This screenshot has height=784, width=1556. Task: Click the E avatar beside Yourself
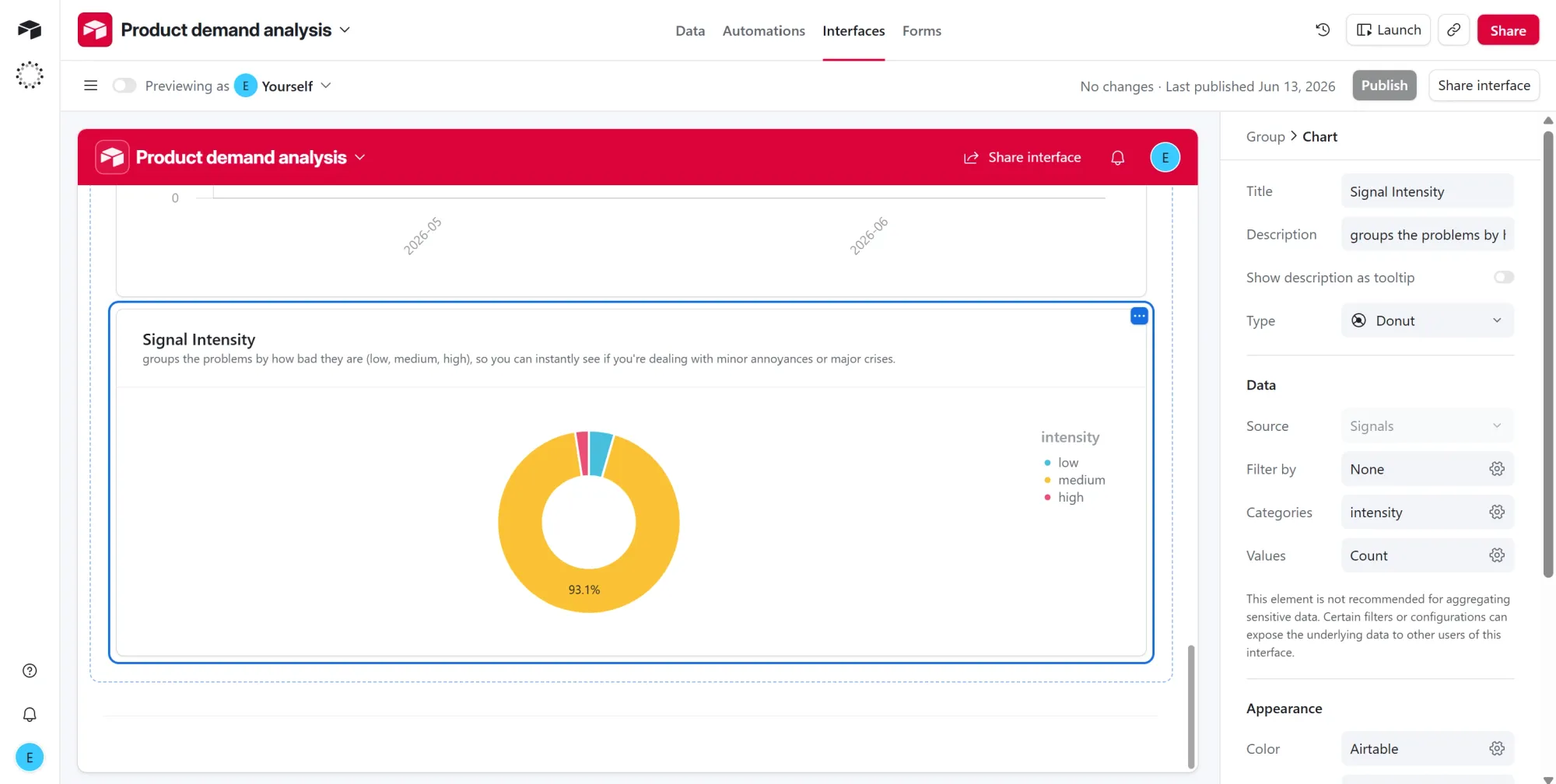pos(245,86)
